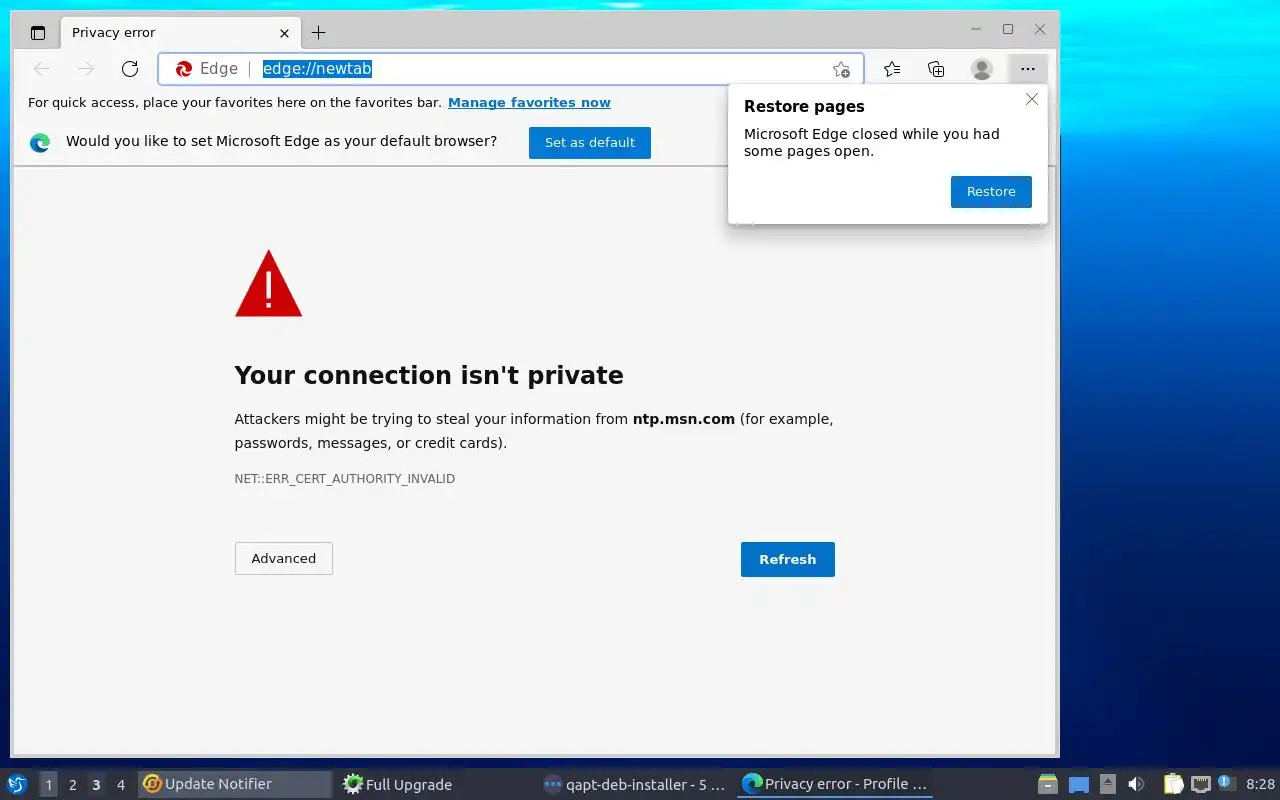The image size is (1280, 800).
Task: Open the Lubuntu start menu icon
Action: tap(17, 784)
